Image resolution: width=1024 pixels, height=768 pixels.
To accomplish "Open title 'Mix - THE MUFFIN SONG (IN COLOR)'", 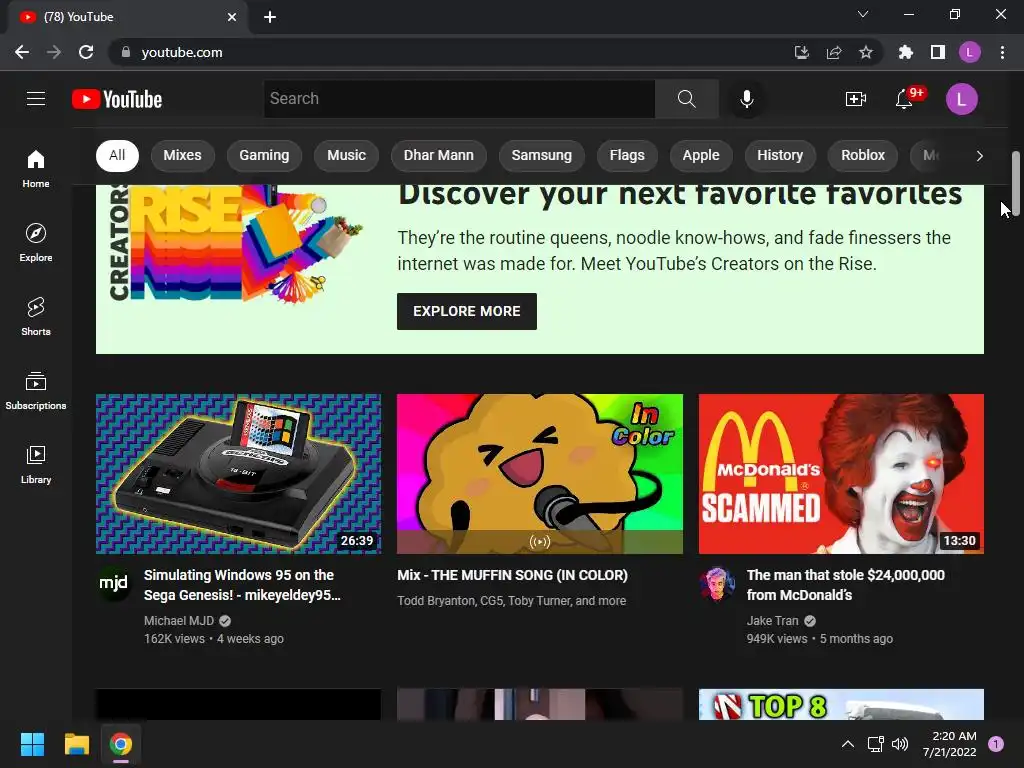I will click(513, 575).
